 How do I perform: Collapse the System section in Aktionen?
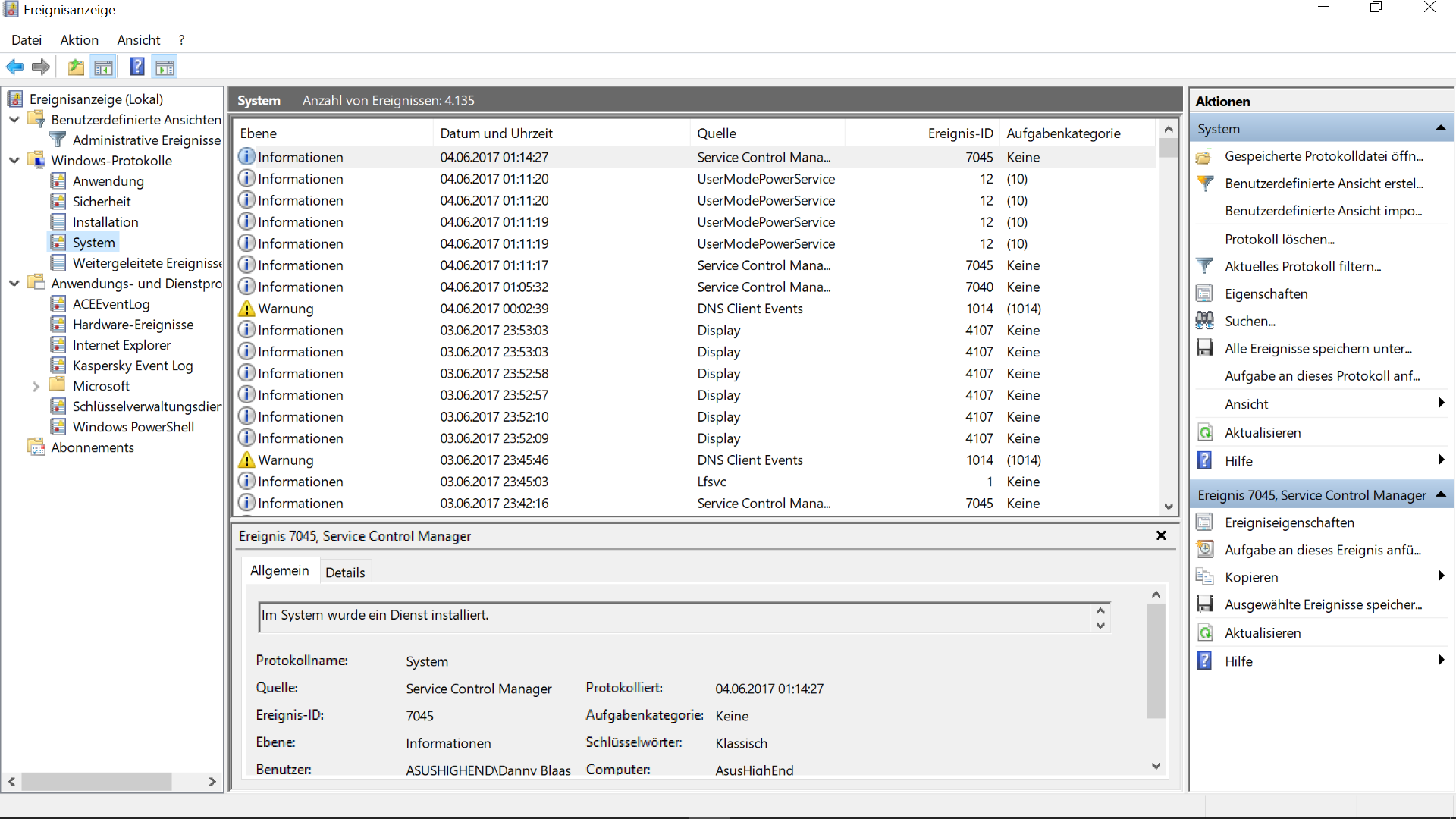pyautogui.click(x=1440, y=129)
